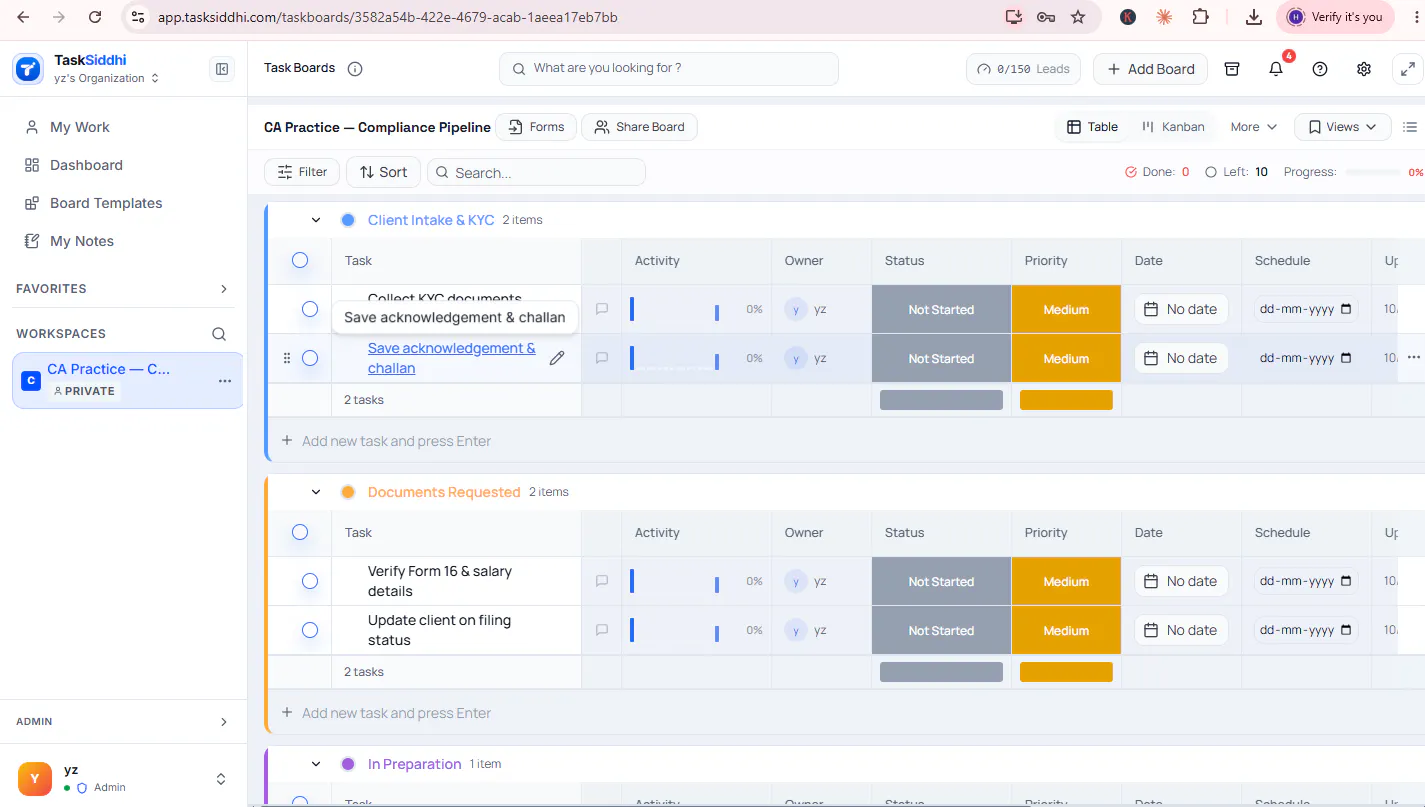Collapse the Client Intake & KYC group

316,220
